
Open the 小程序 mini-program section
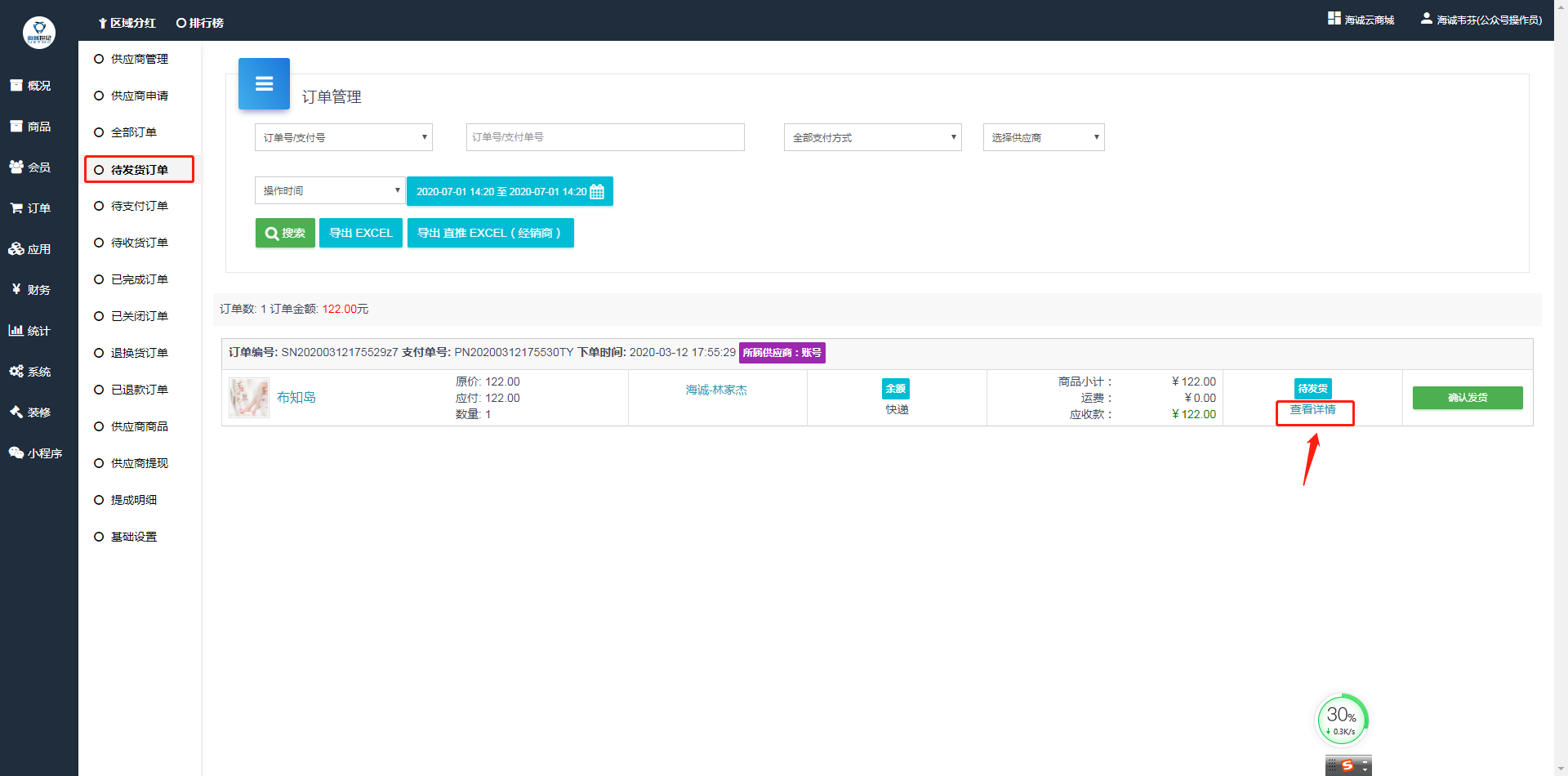(36, 453)
